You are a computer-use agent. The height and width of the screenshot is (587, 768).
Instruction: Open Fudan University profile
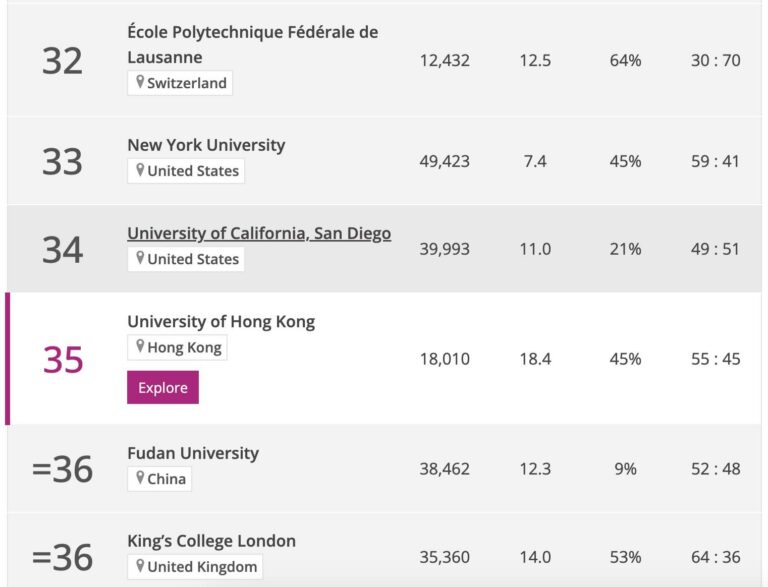[193, 453]
